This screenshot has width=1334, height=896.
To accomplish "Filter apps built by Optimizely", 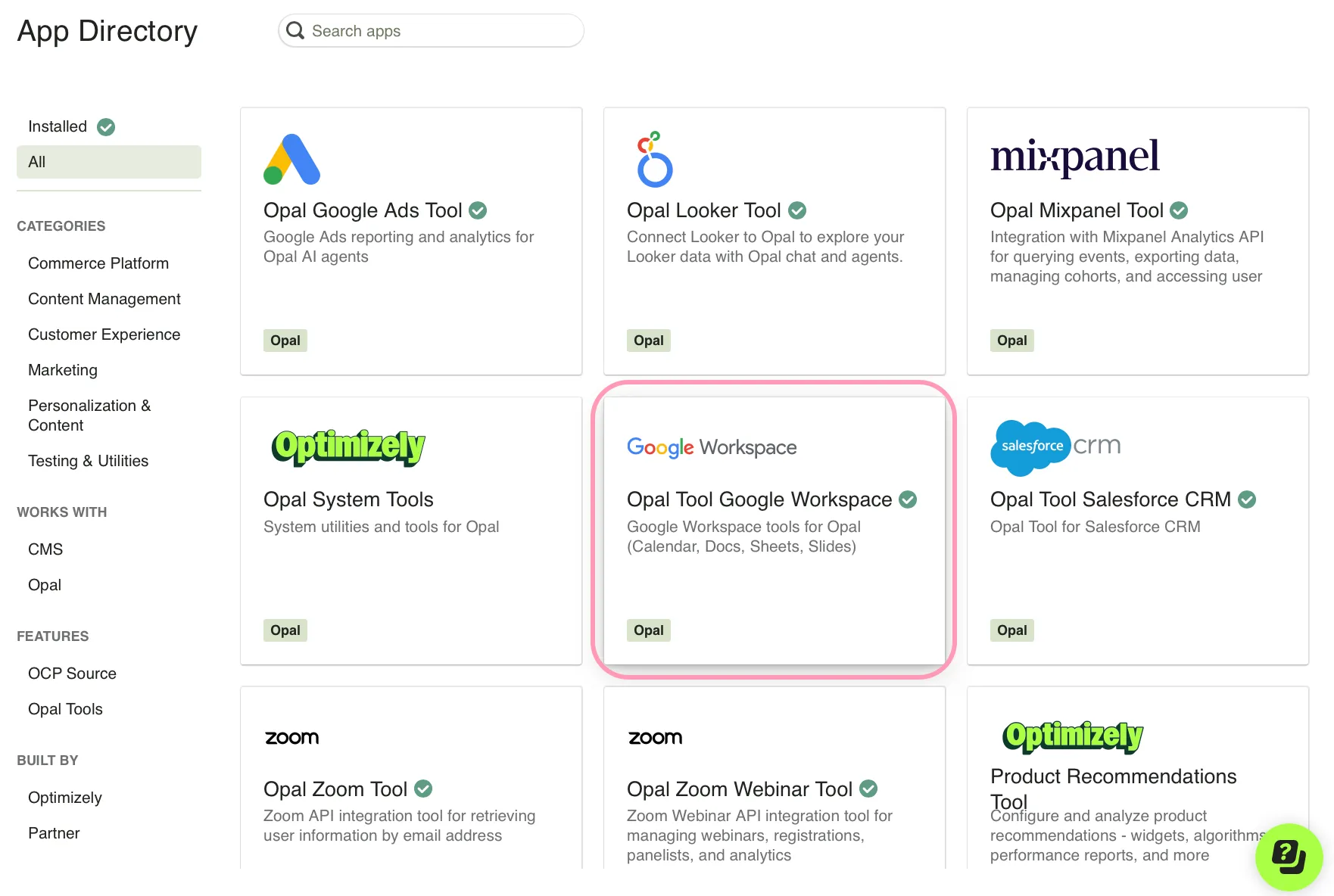I will coord(65,798).
